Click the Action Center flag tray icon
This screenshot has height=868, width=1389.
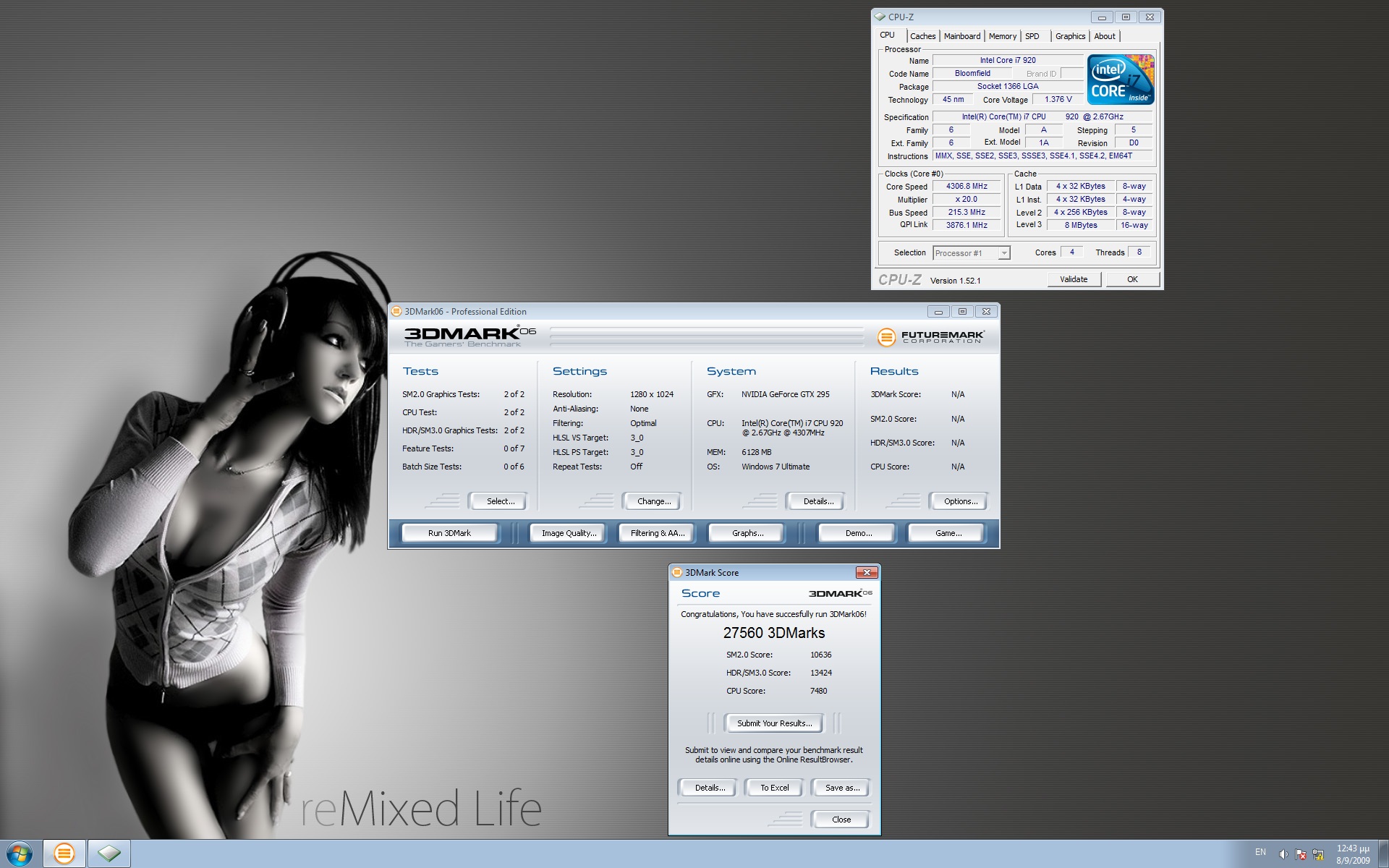pyautogui.click(x=1301, y=854)
